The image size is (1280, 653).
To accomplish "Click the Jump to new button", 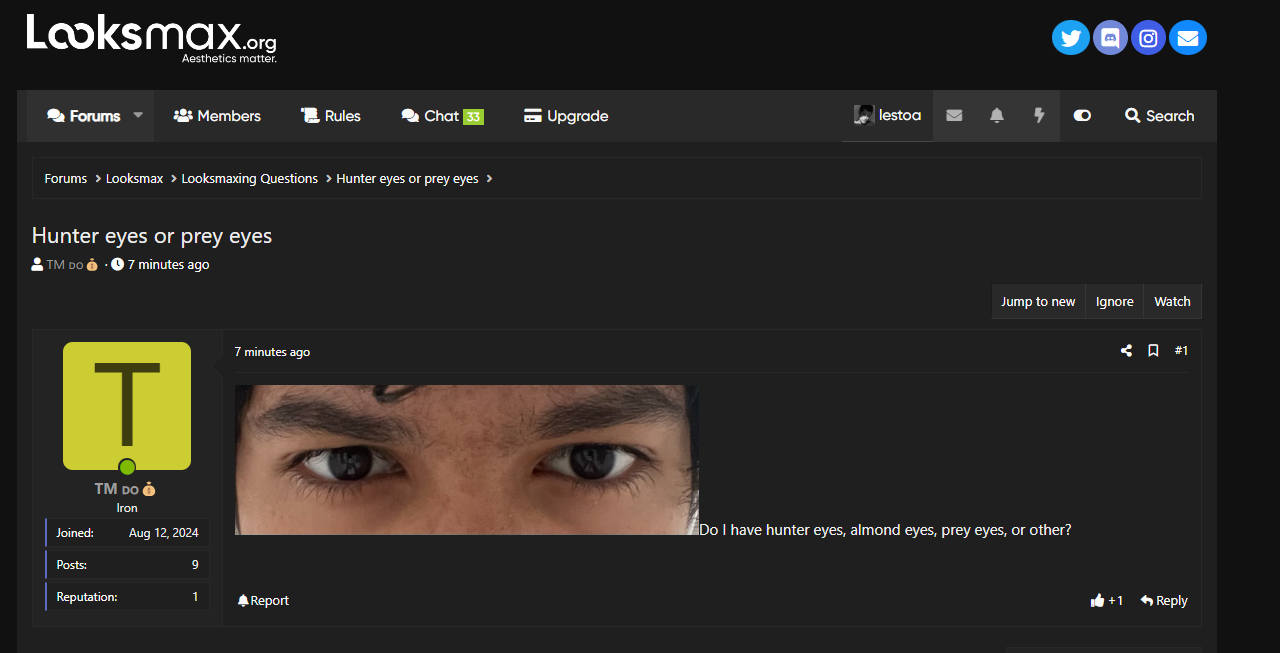I will 1038,302.
